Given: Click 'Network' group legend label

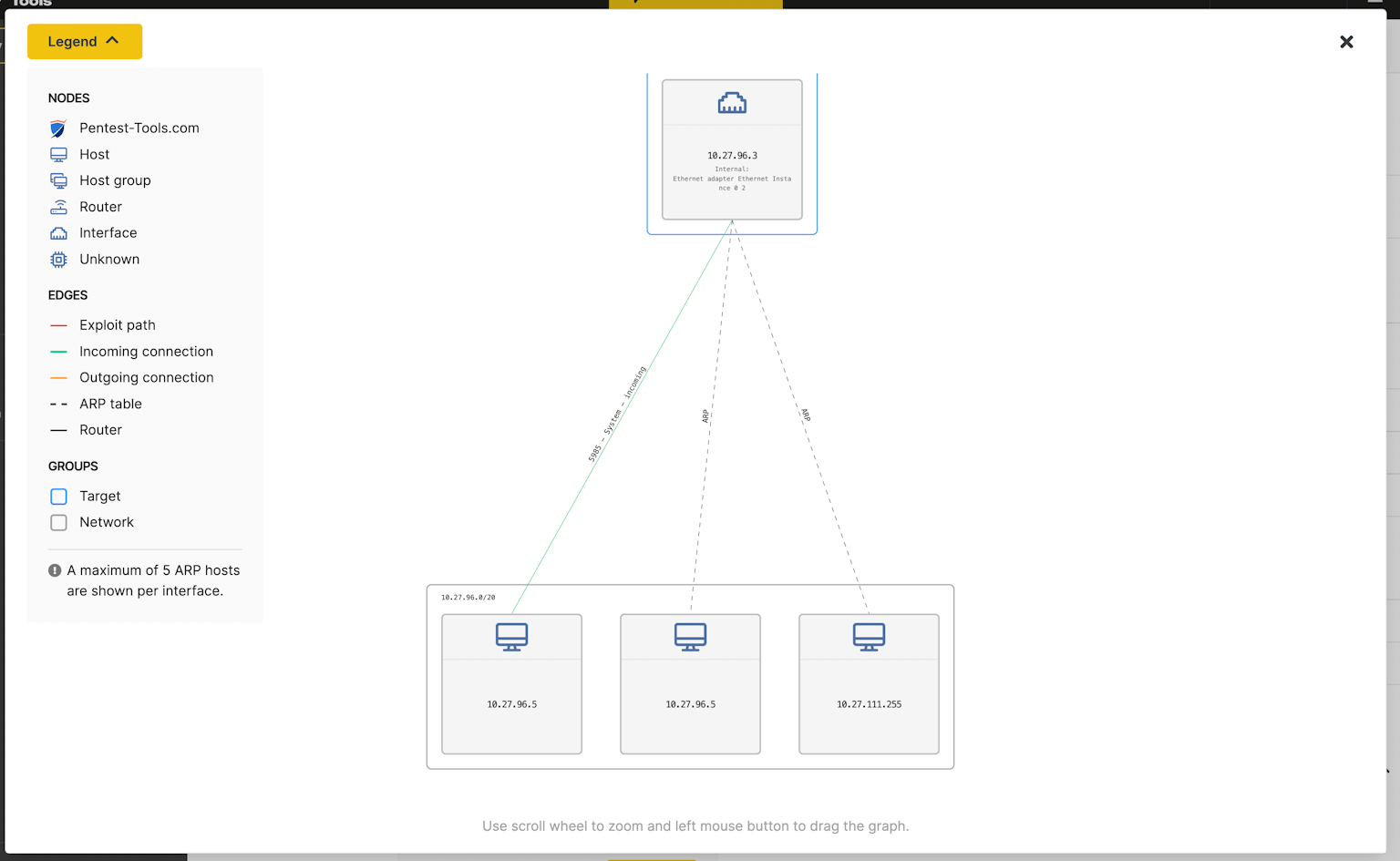Looking at the screenshot, I should click(107, 523).
